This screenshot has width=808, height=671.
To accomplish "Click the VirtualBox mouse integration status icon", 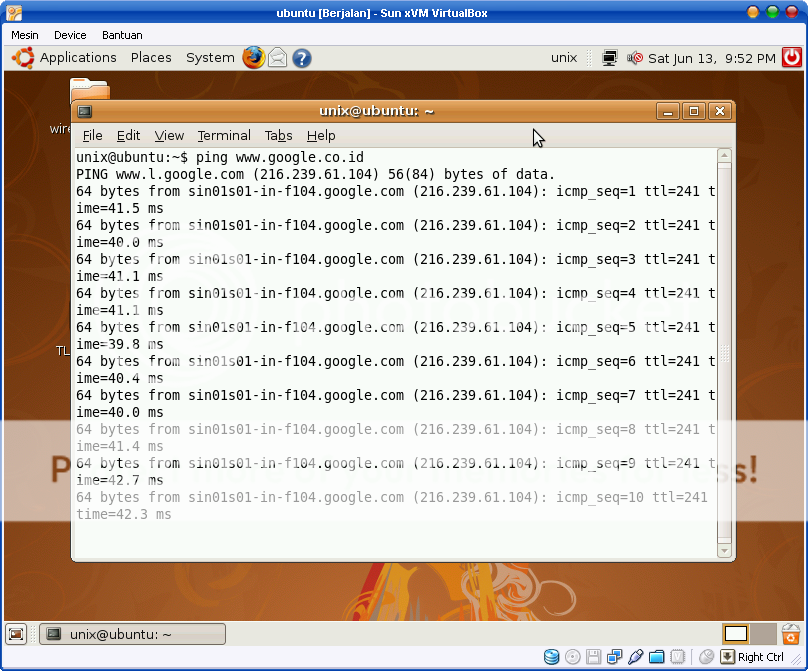I will click(x=706, y=657).
